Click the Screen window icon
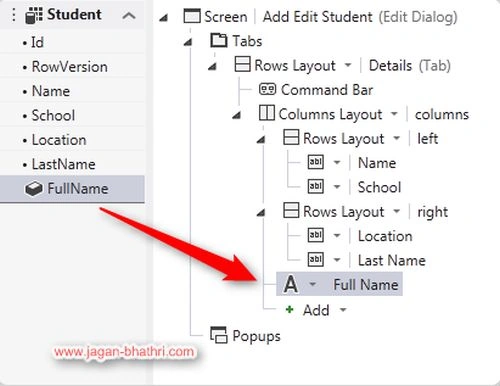Screen dimensions: 500x386 (x=192, y=16)
